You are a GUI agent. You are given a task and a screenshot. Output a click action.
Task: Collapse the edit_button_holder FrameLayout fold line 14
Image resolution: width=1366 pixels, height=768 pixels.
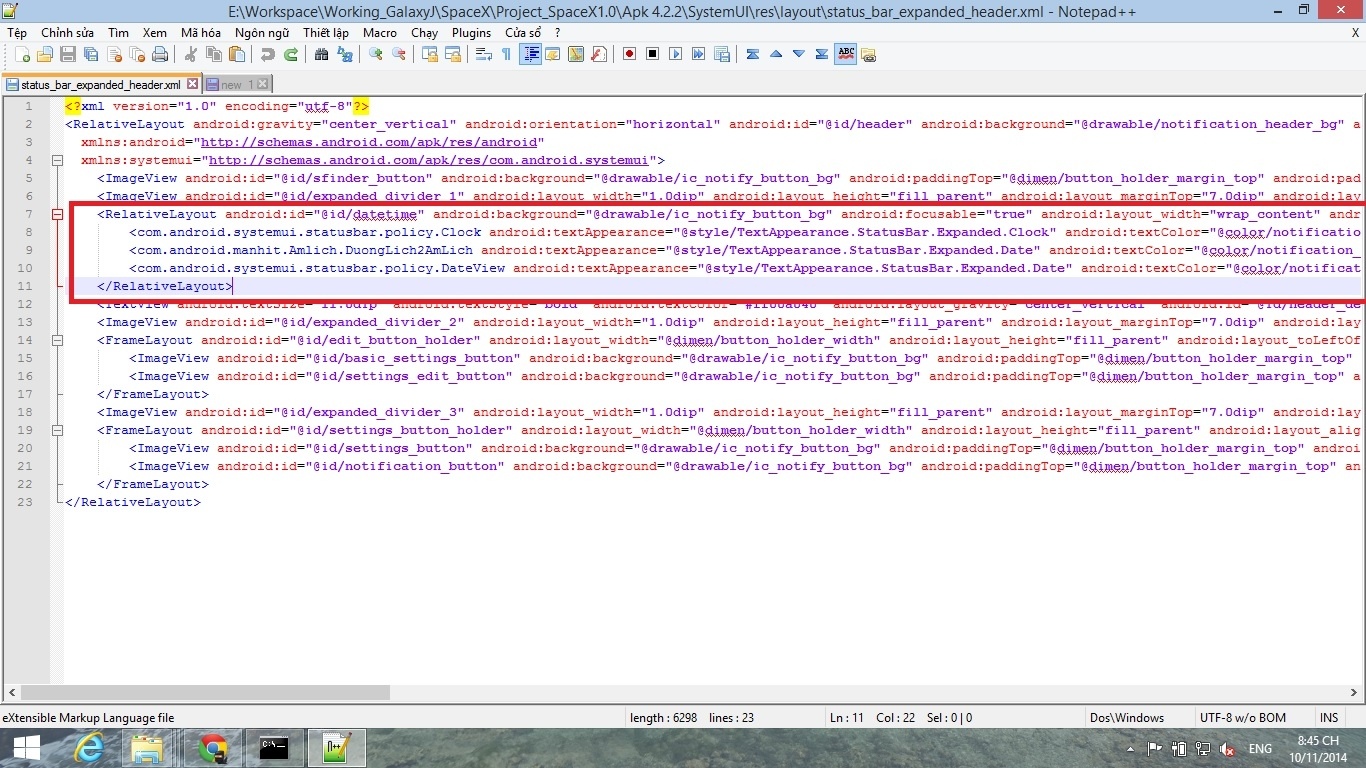[57, 340]
